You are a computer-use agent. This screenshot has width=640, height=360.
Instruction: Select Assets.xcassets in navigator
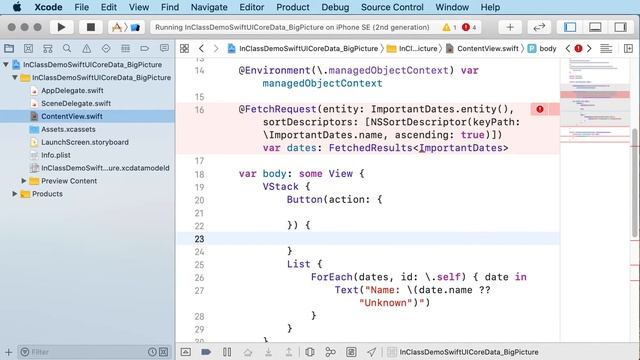(68, 129)
